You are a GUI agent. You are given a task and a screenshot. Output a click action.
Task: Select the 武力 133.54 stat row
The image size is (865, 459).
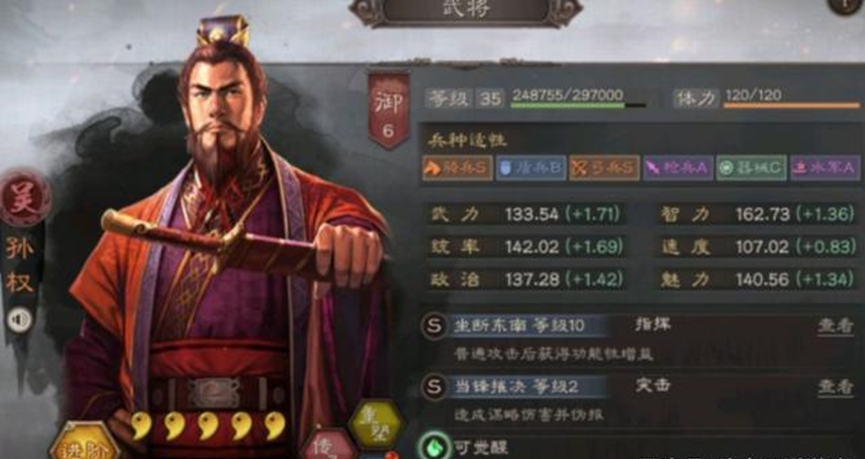pyautogui.click(x=525, y=215)
